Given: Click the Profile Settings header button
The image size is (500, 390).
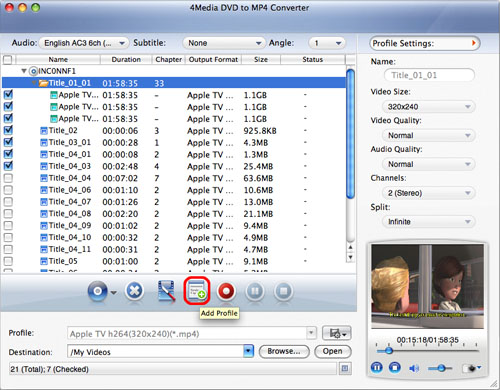Looking at the screenshot, I should [x=425, y=43].
